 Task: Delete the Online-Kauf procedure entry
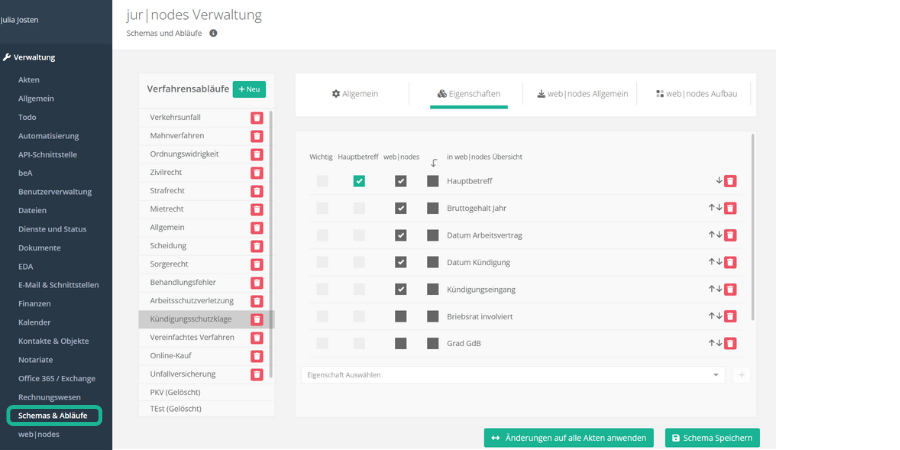(257, 356)
